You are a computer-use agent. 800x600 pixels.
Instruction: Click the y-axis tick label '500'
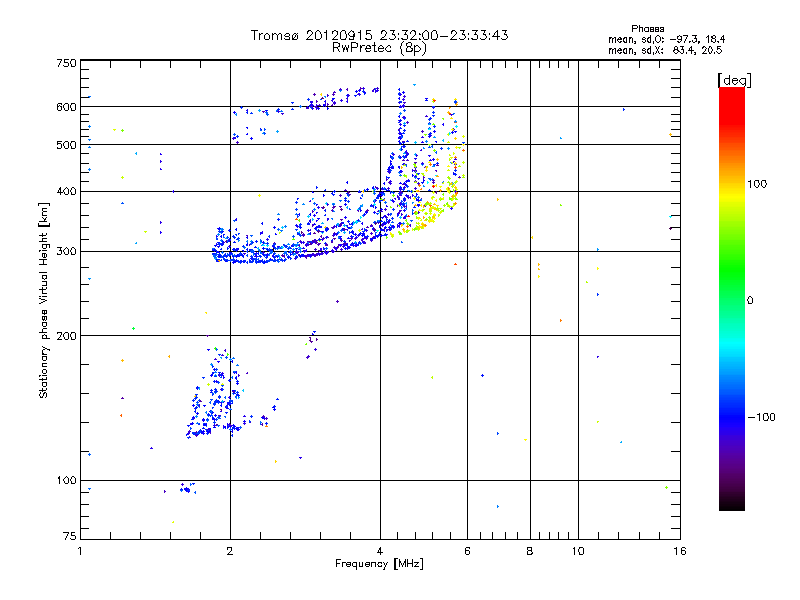tap(67, 145)
